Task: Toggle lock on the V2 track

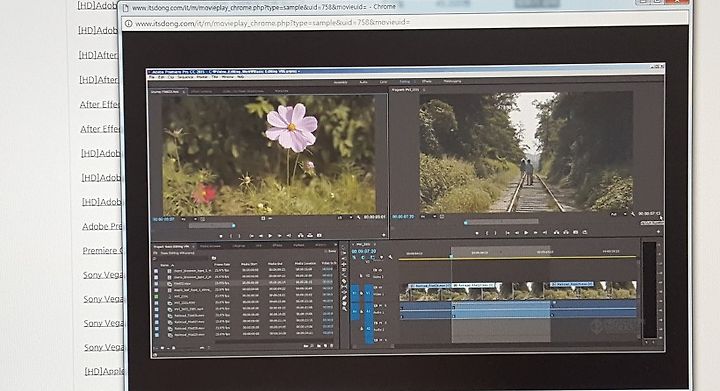Action: (x=361, y=276)
